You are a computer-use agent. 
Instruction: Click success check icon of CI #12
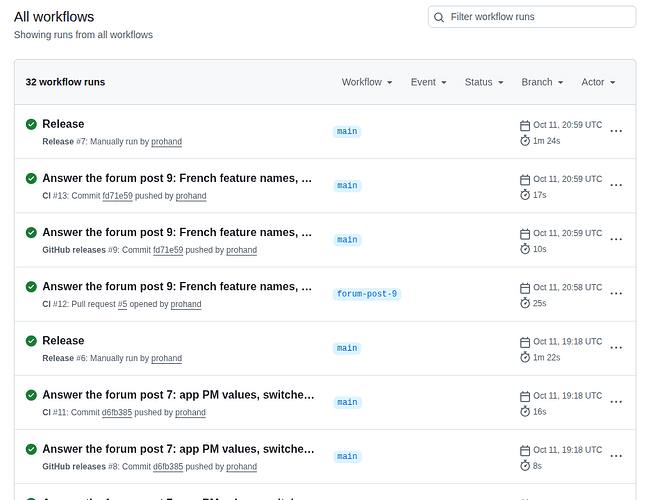click(x=31, y=287)
